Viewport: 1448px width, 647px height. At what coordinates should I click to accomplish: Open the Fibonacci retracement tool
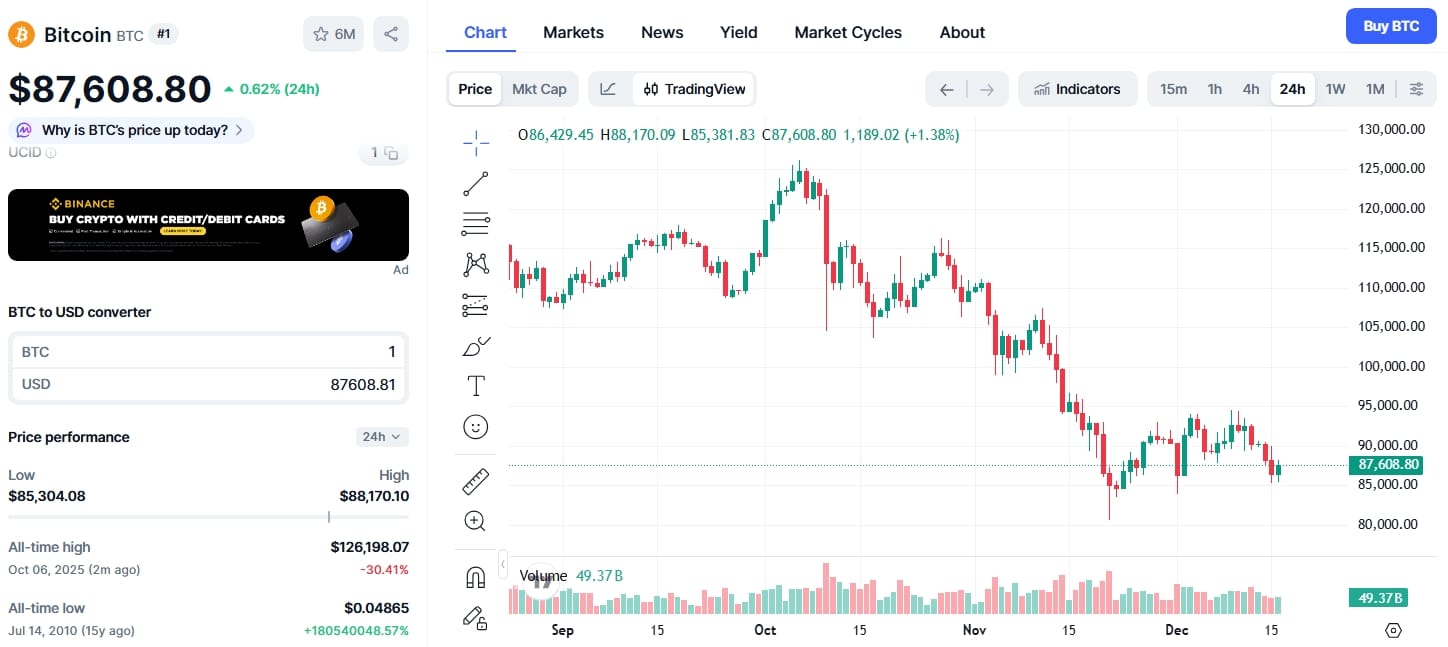[476, 224]
